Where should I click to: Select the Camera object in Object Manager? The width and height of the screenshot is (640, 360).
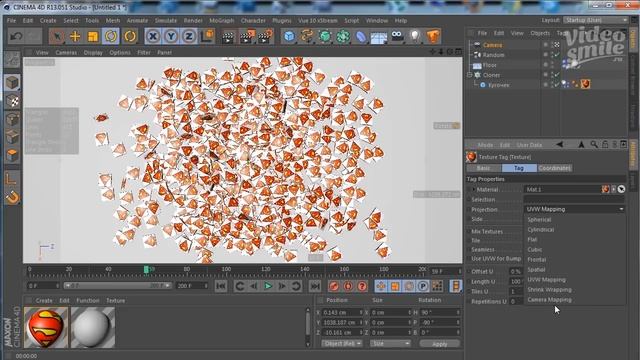tap(492, 45)
